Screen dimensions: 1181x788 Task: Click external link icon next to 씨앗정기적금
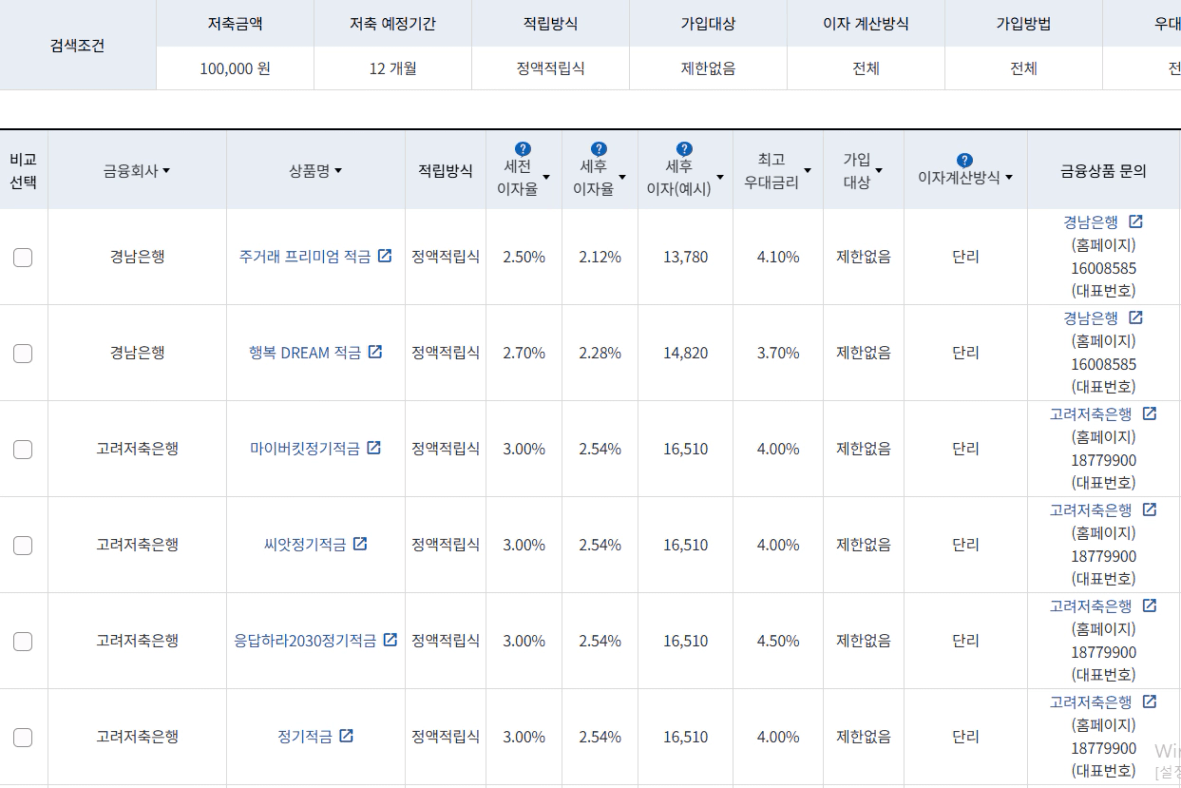(360, 544)
